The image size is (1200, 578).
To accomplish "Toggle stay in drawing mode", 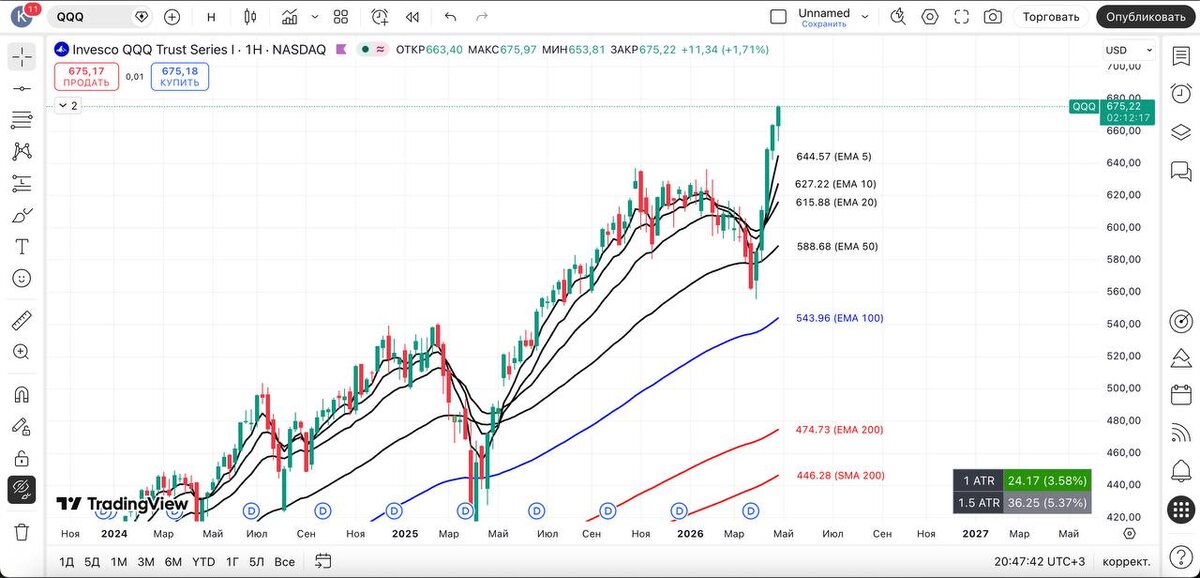I will pos(21,427).
